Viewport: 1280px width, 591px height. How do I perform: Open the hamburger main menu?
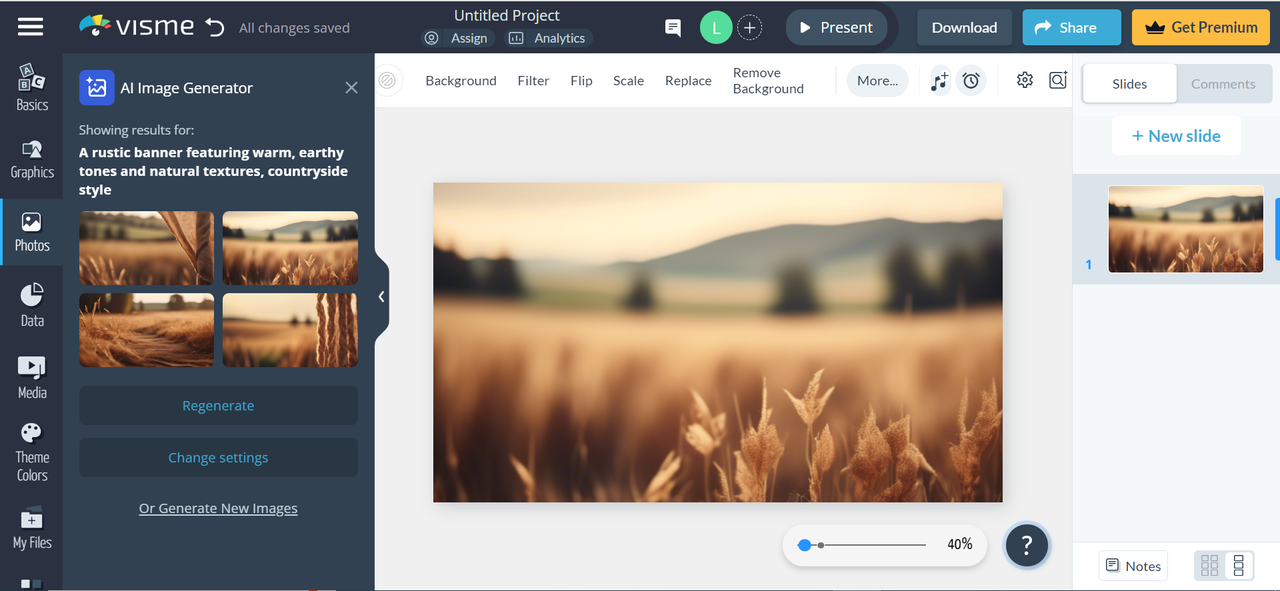pyautogui.click(x=31, y=27)
